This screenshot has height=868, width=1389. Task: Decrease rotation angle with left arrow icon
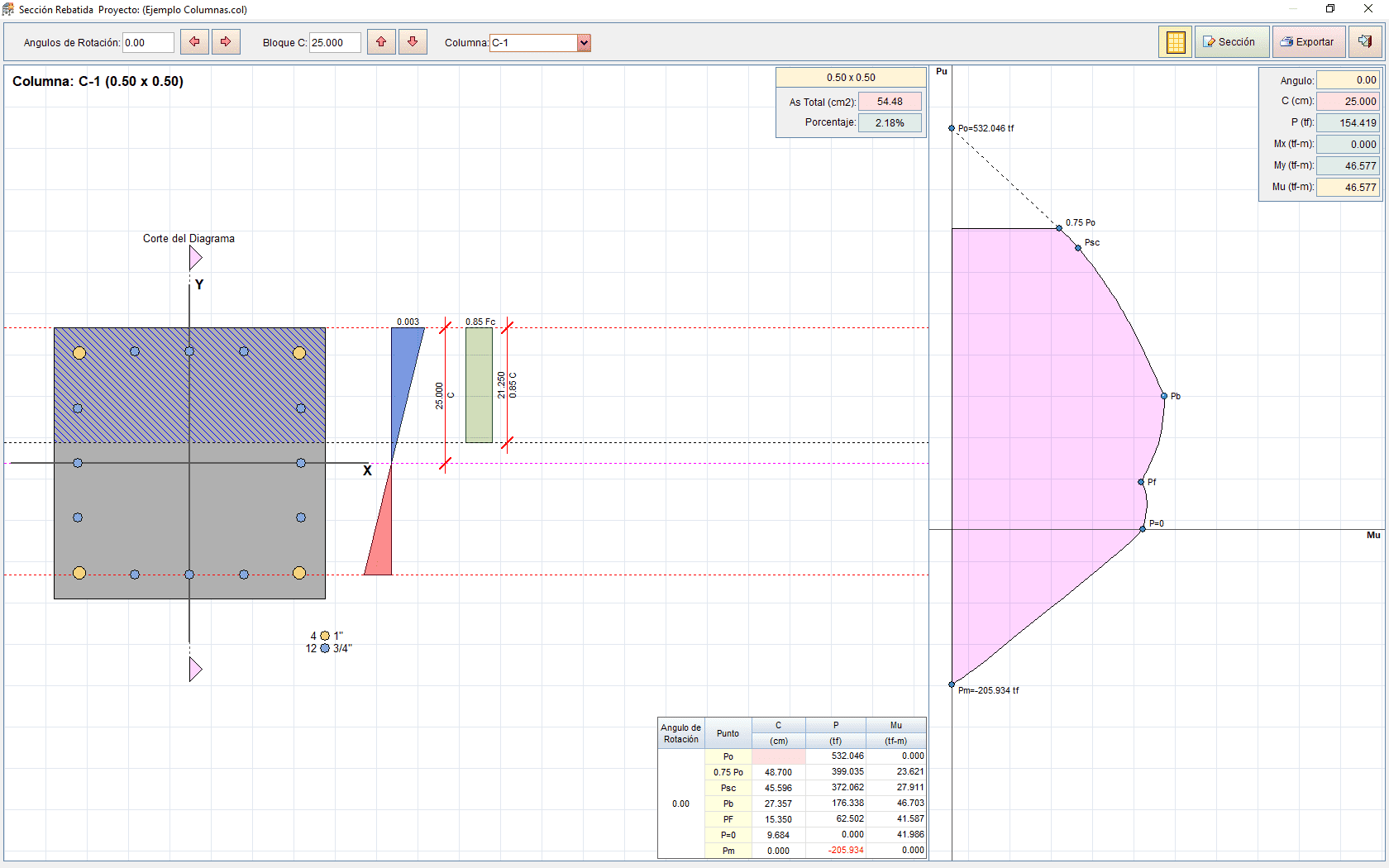(194, 41)
